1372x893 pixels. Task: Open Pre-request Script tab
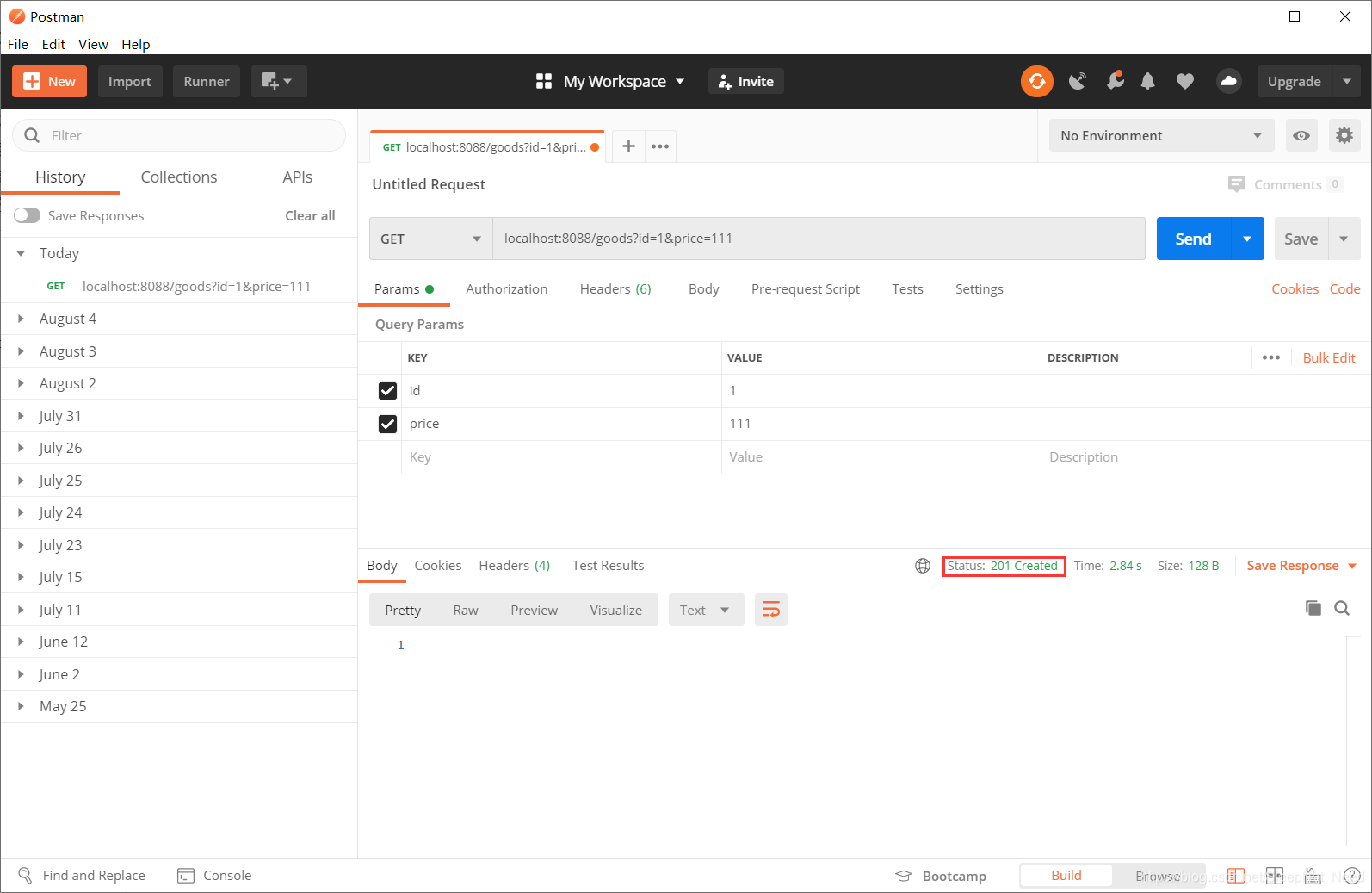coord(806,289)
